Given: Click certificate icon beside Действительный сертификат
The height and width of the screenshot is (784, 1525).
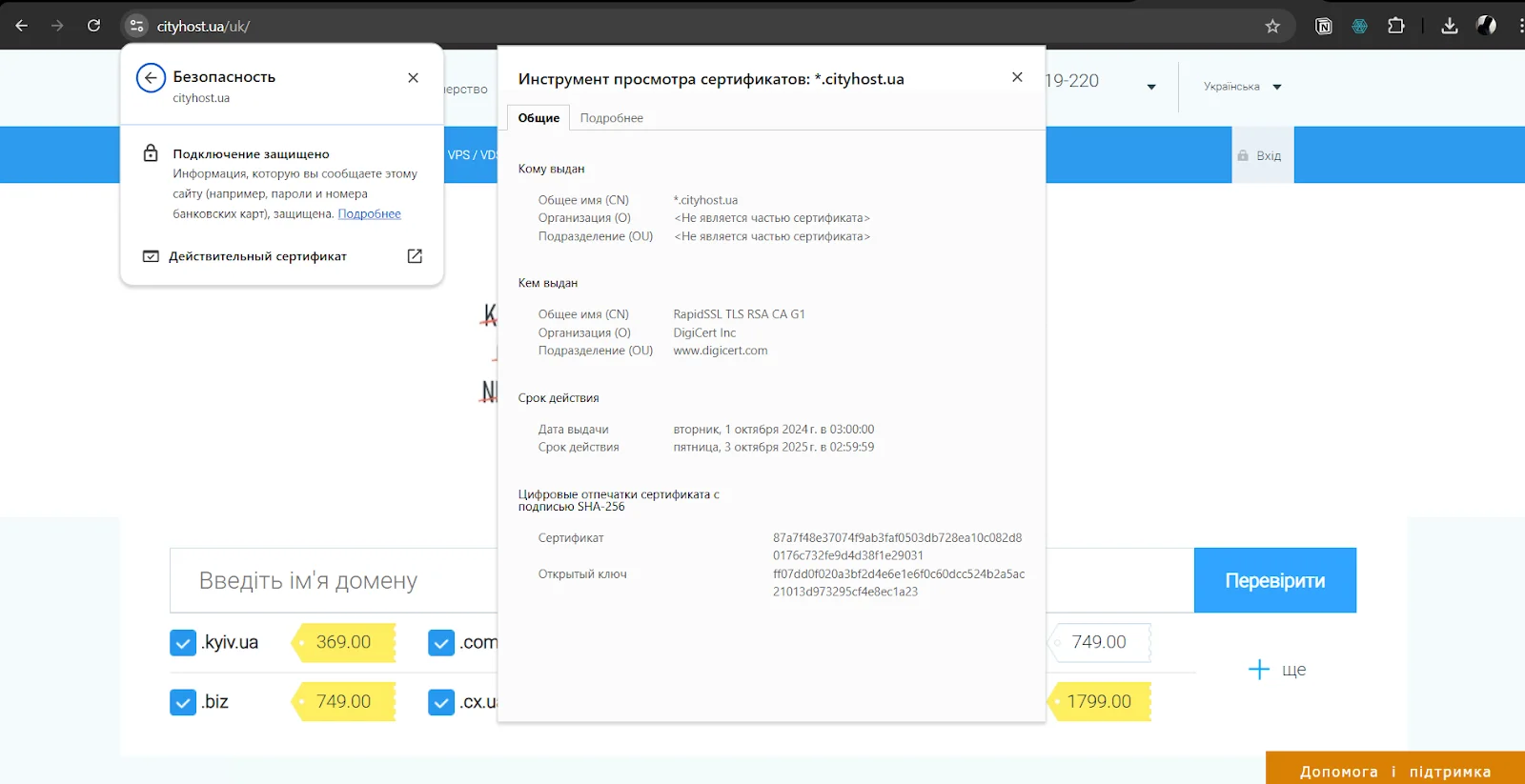Looking at the screenshot, I should pyautogui.click(x=151, y=256).
